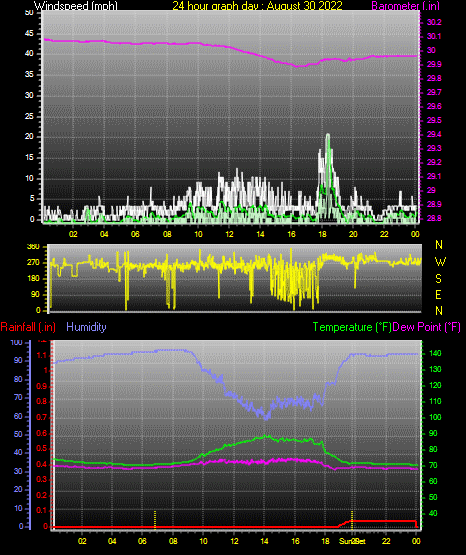The image size is (466, 555).
Task: Click hour 22 below the windspeed chart
Action: coord(384,234)
